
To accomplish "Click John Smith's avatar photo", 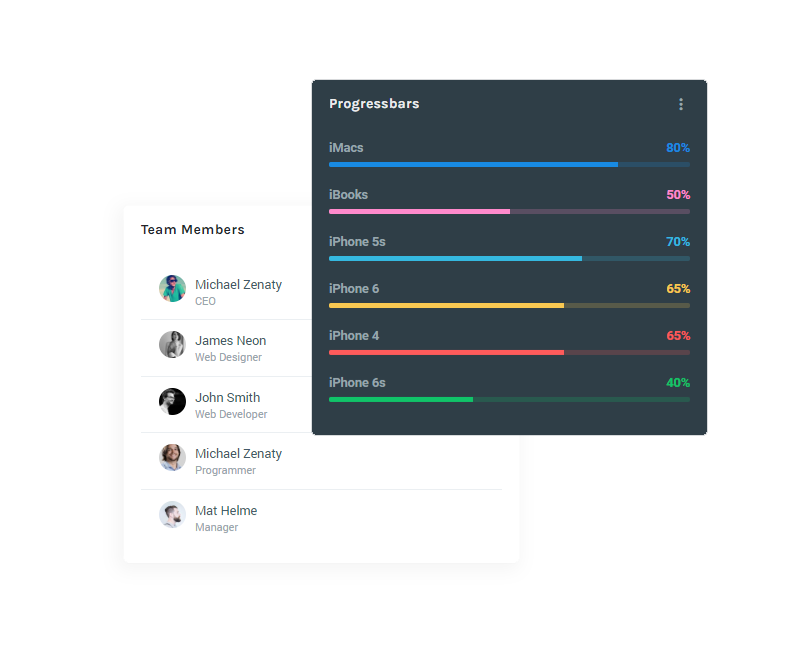I will (x=172, y=402).
